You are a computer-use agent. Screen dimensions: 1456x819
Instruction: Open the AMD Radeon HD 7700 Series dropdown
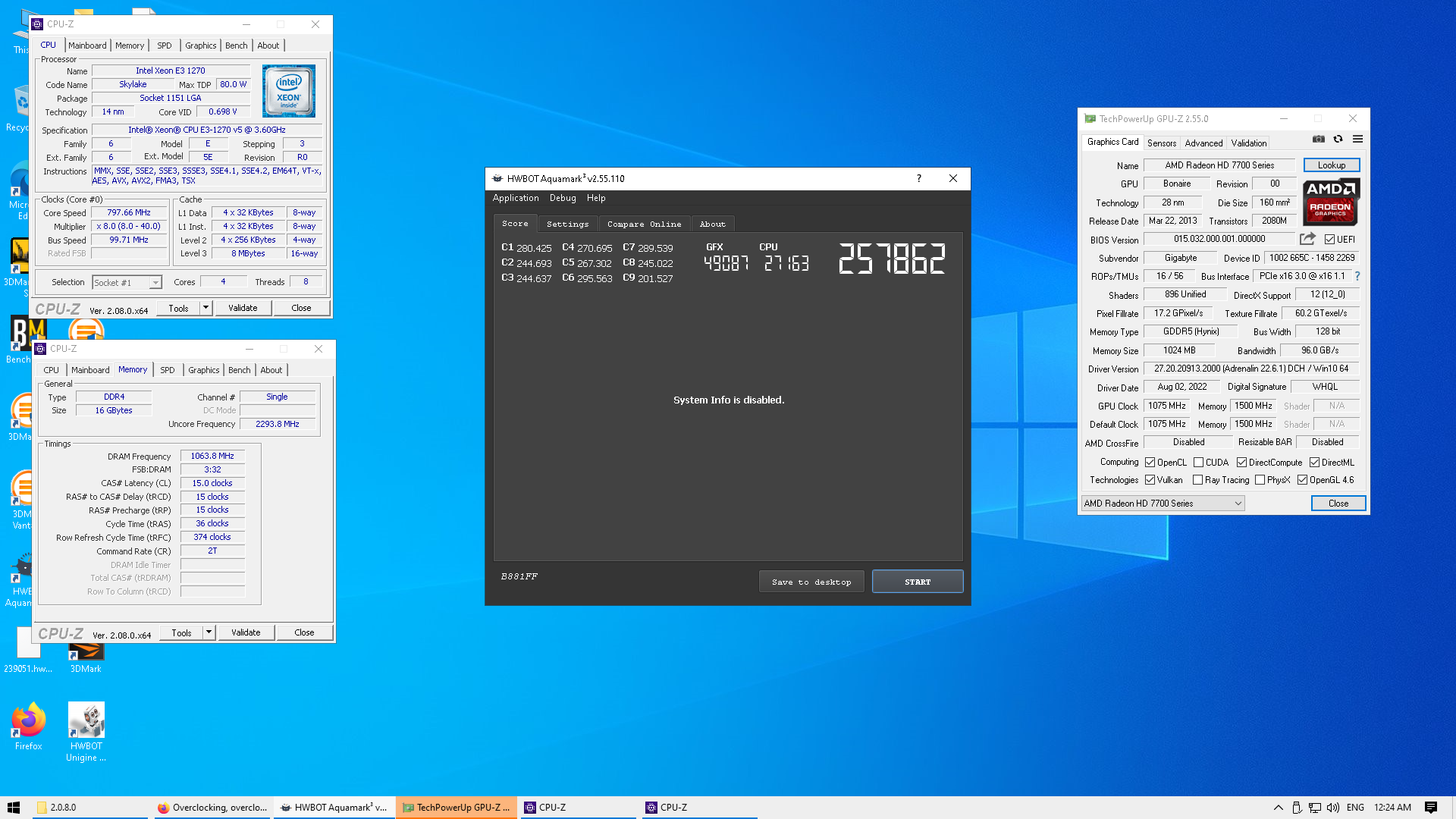tap(1163, 504)
